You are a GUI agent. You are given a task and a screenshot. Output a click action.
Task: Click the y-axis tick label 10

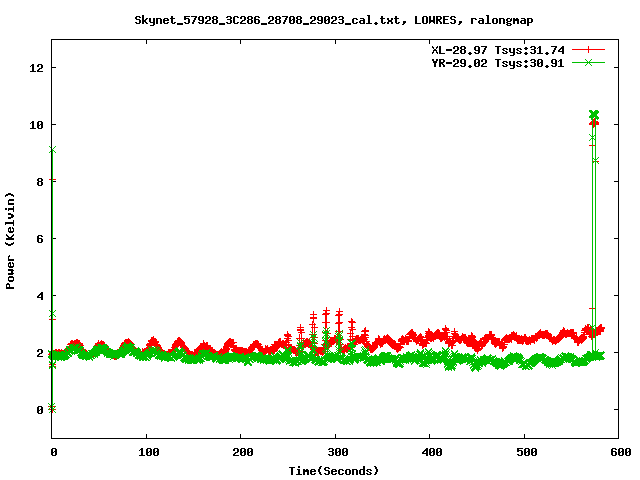click(36, 125)
